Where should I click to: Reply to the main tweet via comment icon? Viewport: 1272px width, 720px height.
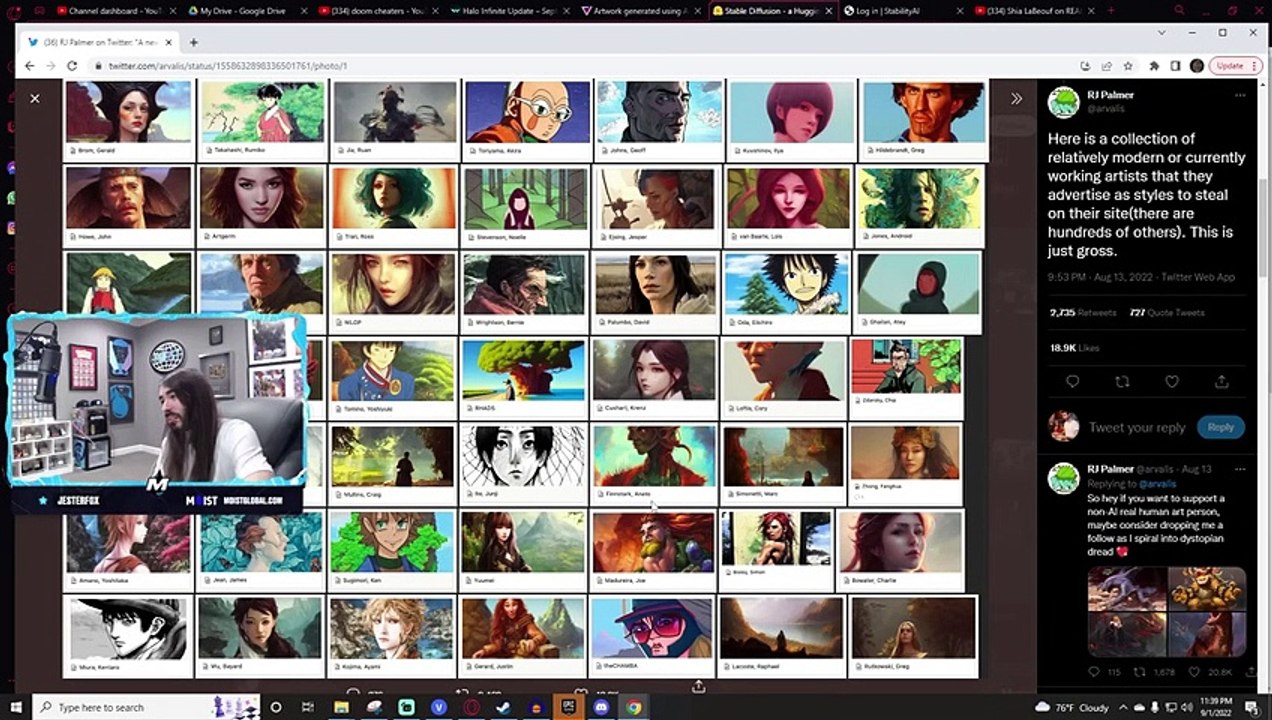1072,381
